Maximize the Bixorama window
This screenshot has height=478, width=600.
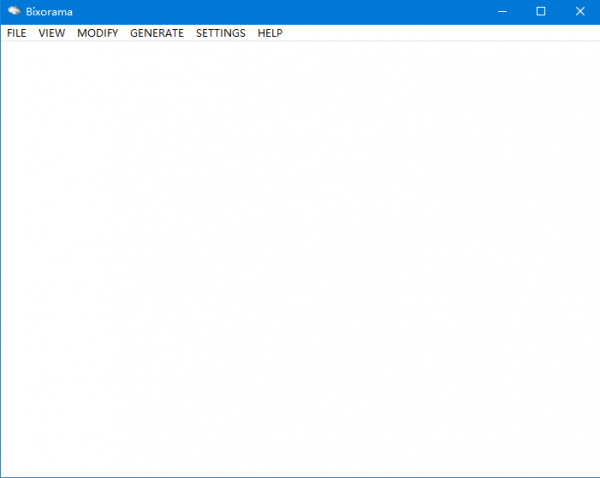click(x=541, y=11)
